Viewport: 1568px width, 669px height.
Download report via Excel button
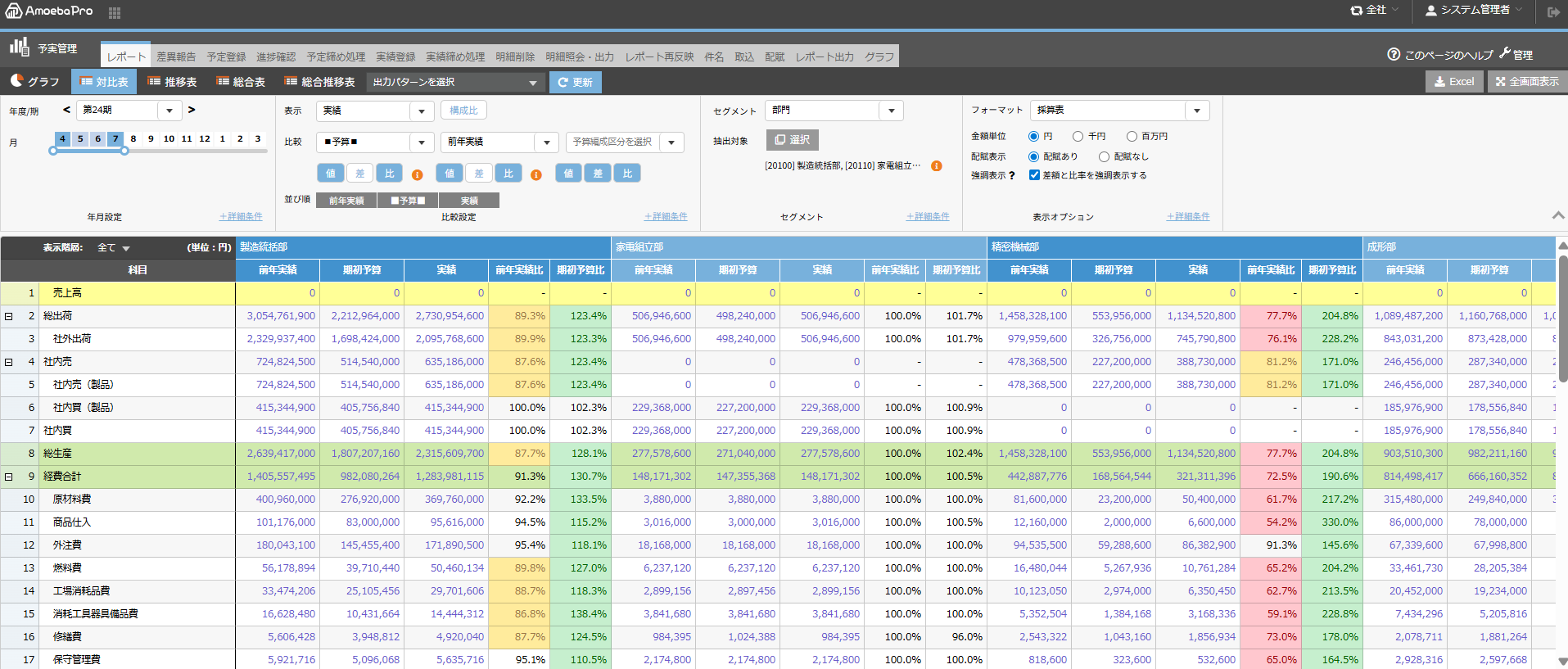click(x=1454, y=82)
